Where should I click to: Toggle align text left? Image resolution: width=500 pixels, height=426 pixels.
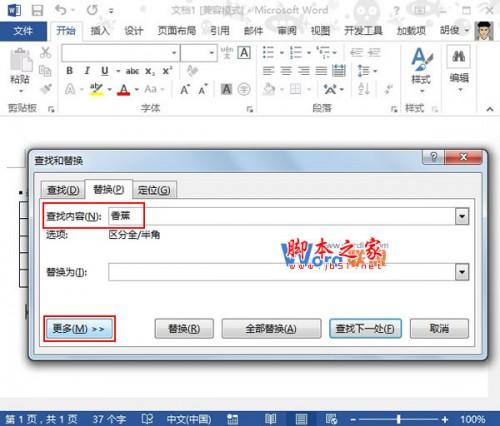click(x=268, y=71)
